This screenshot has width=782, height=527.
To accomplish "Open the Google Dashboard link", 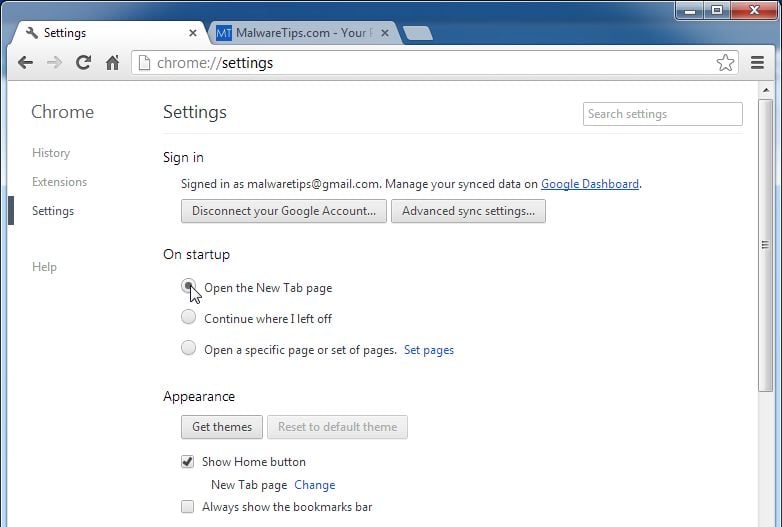I will tap(590, 184).
